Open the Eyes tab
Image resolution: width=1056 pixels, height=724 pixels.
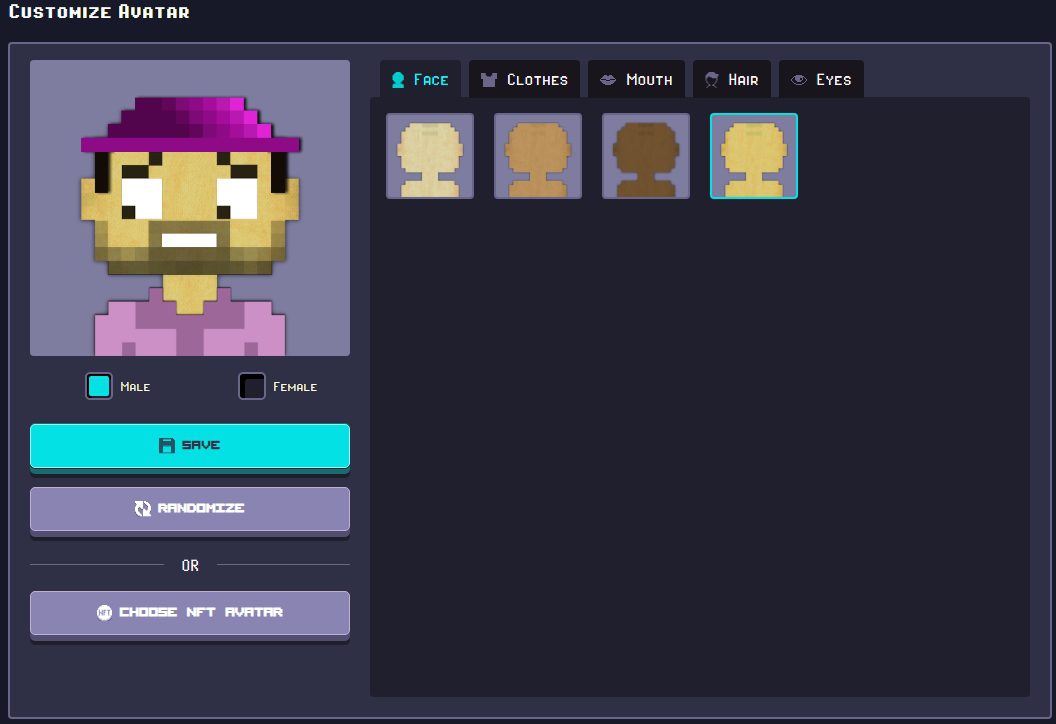click(821, 79)
